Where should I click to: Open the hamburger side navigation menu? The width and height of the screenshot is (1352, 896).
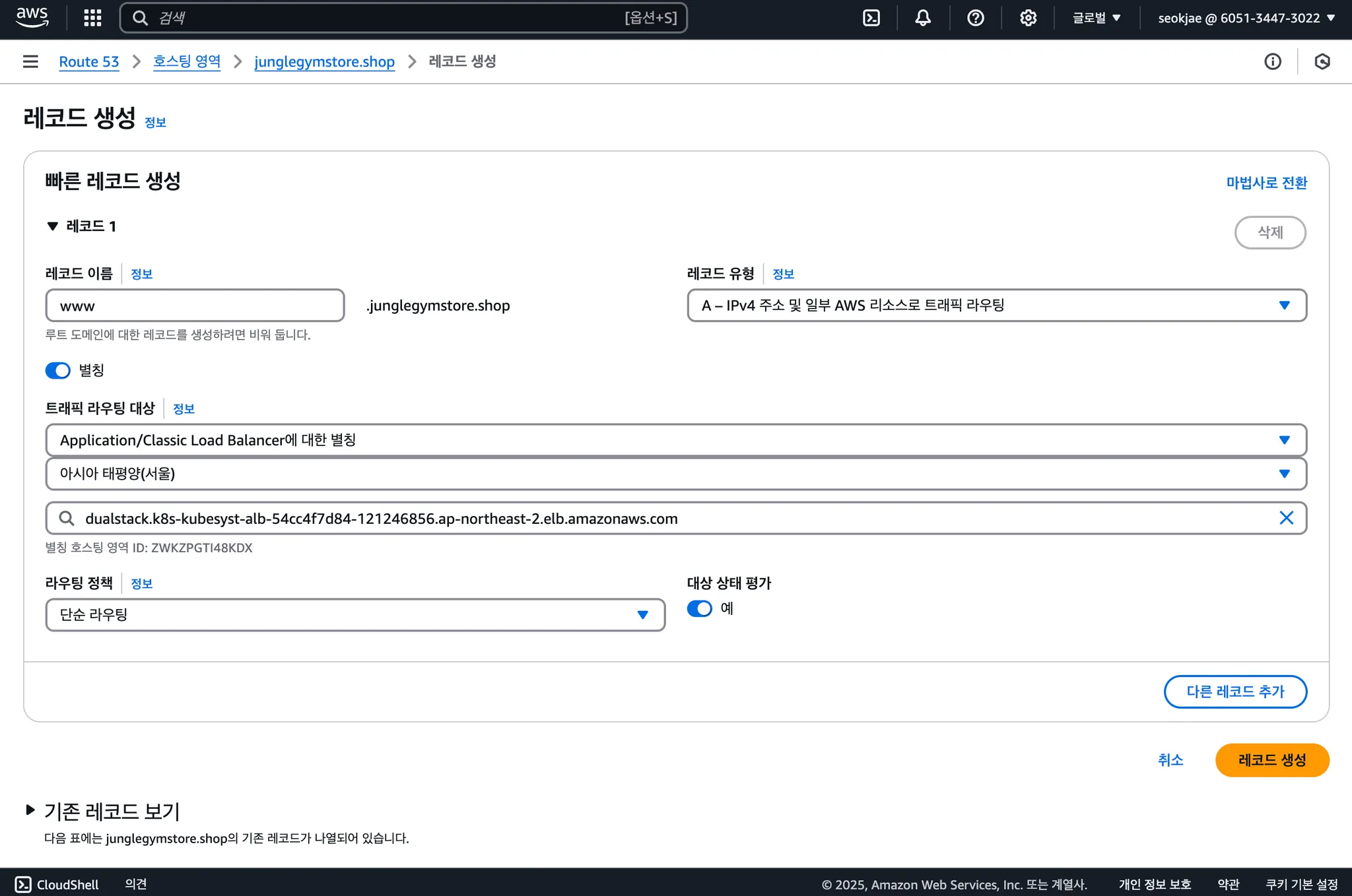coord(30,61)
